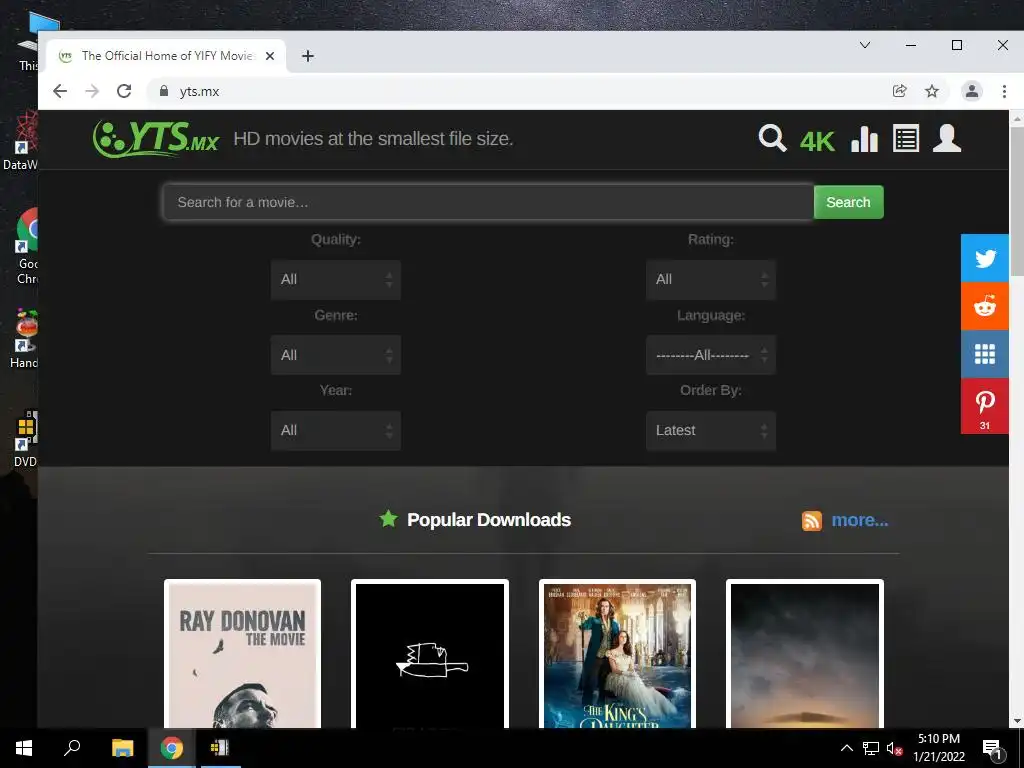Open the 4K movies section

point(817,141)
